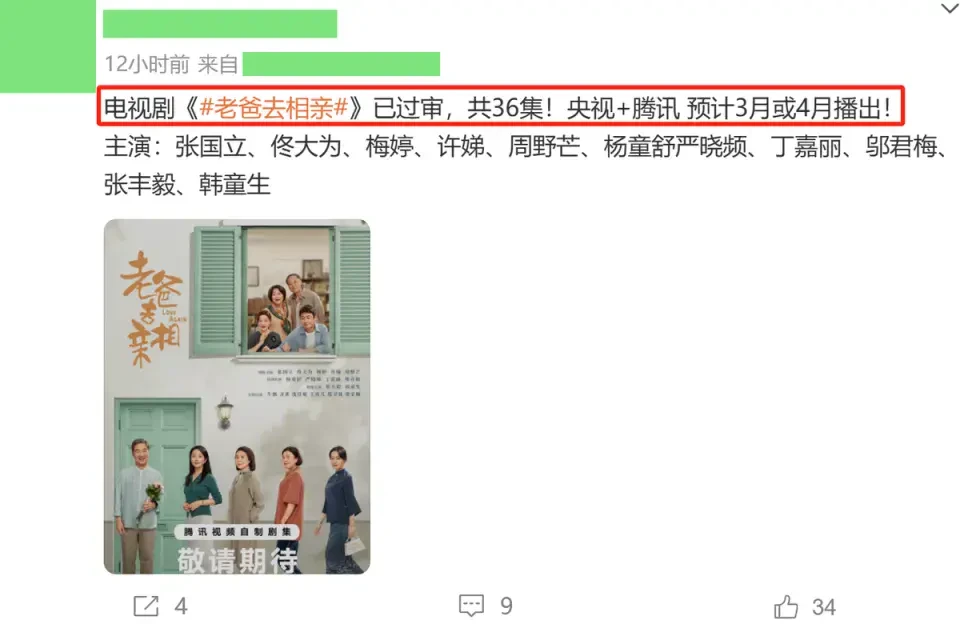Click the comment count 9
This screenshot has height=624, width=960.
506,606
